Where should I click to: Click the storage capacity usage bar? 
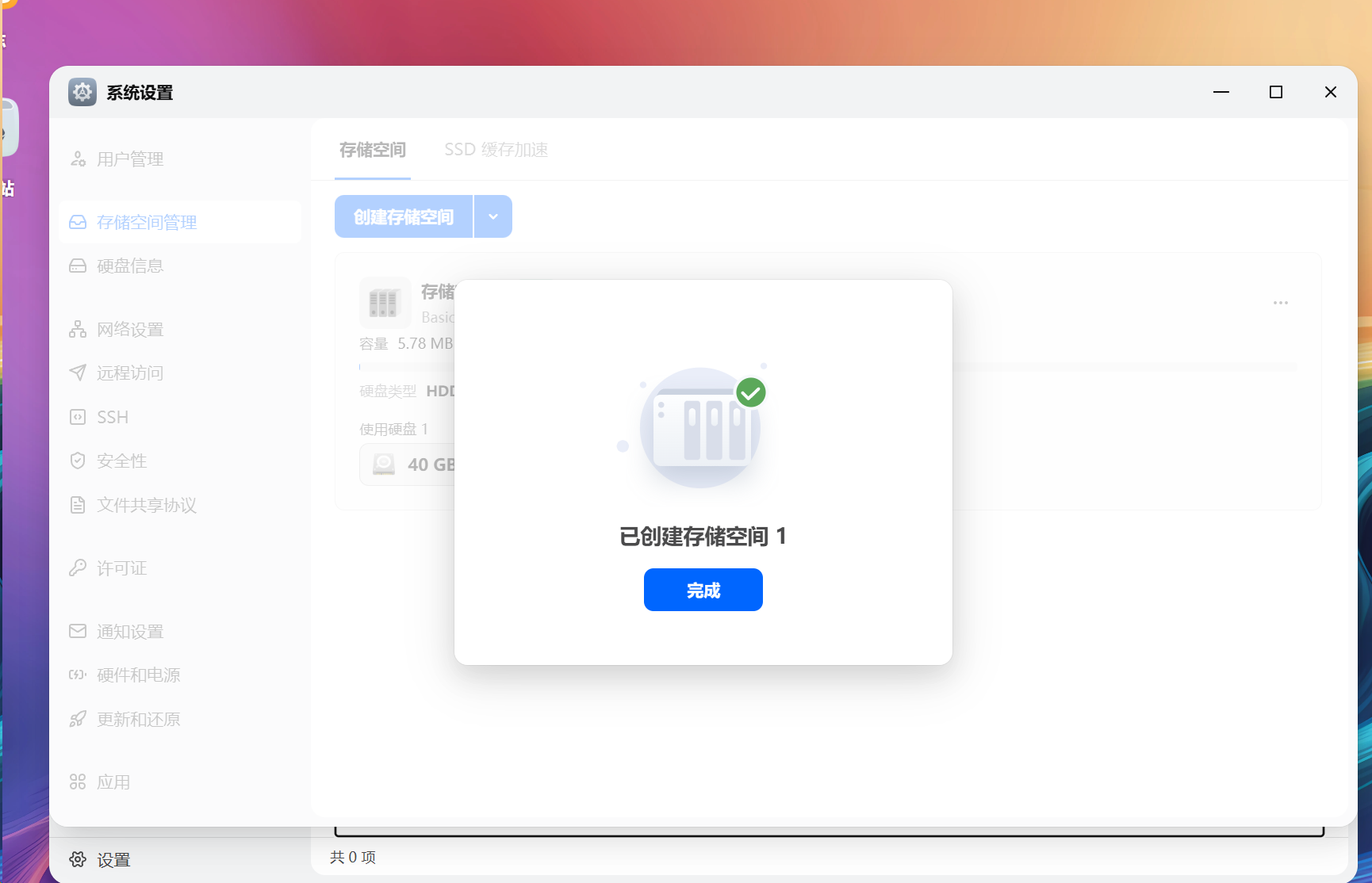tap(1110, 367)
